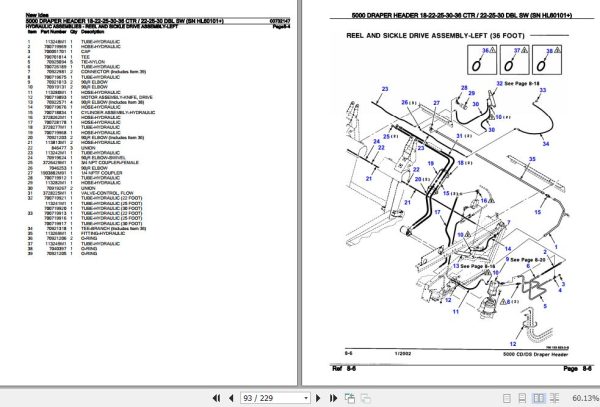Go to the first page
The height and width of the screenshot is (407, 600).
coord(216,398)
